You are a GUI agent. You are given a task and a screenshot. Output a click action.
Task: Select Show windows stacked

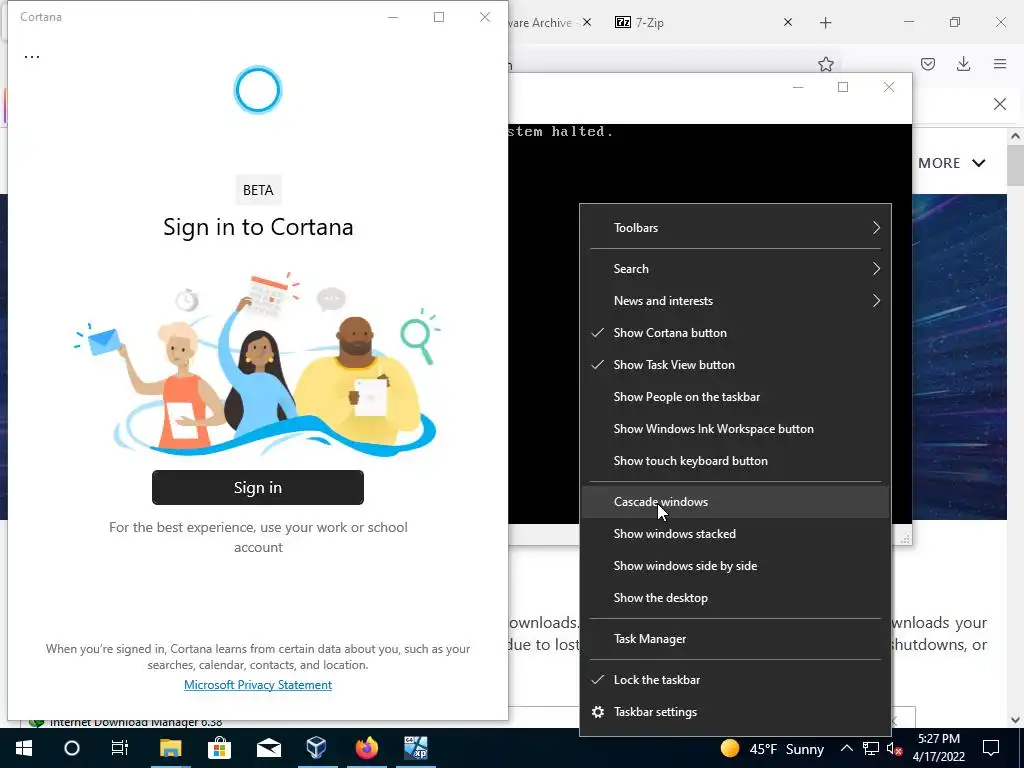735,534
